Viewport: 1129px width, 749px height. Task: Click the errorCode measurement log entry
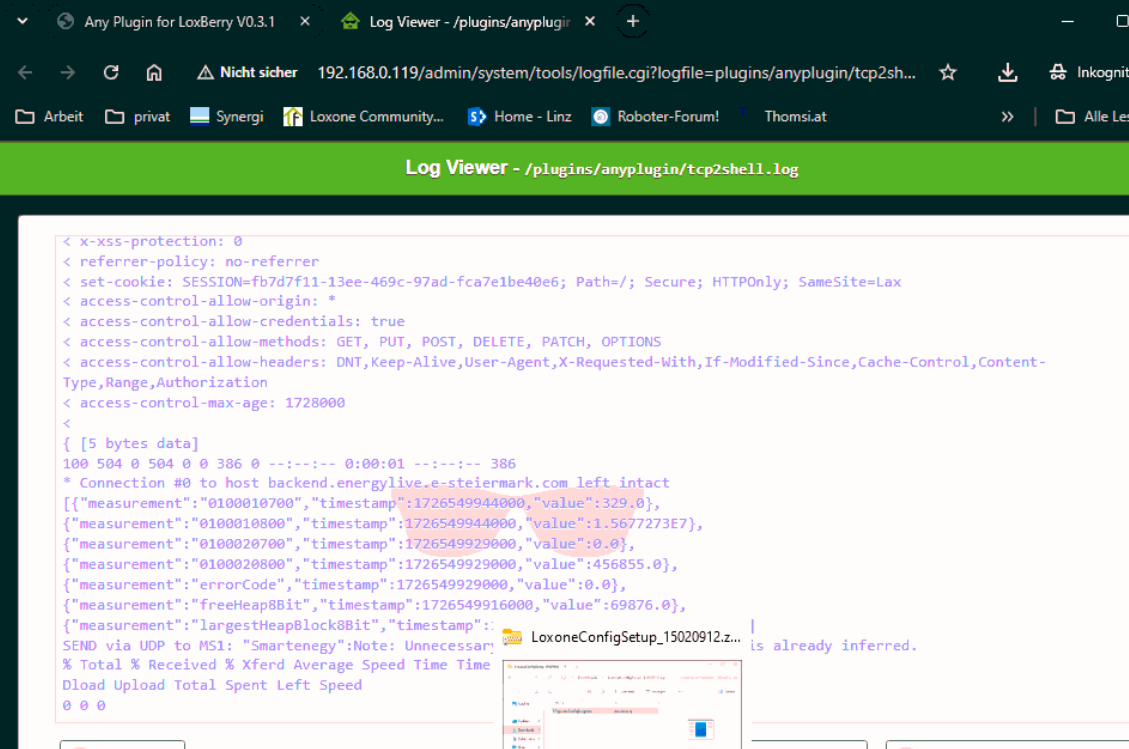(344, 584)
